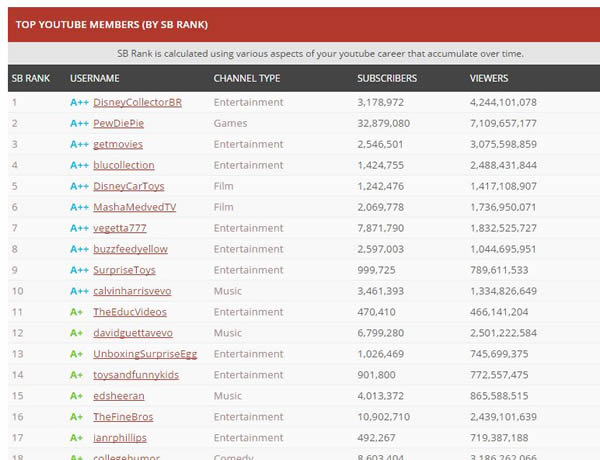Select subscriber count 4,013,372
600x460 pixels.
pyautogui.click(x=380, y=396)
